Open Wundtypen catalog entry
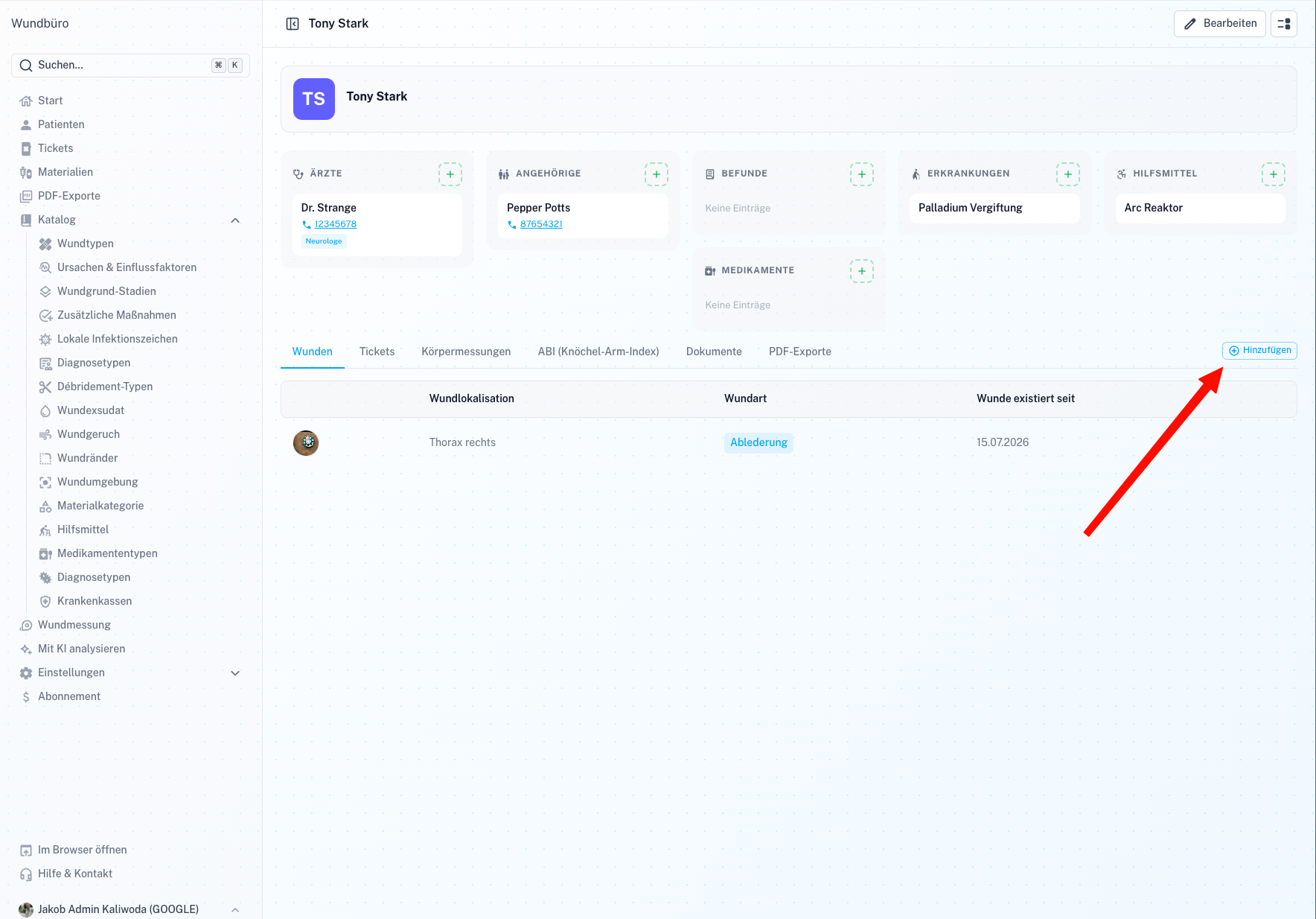The width and height of the screenshot is (1316, 919). [86, 244]
